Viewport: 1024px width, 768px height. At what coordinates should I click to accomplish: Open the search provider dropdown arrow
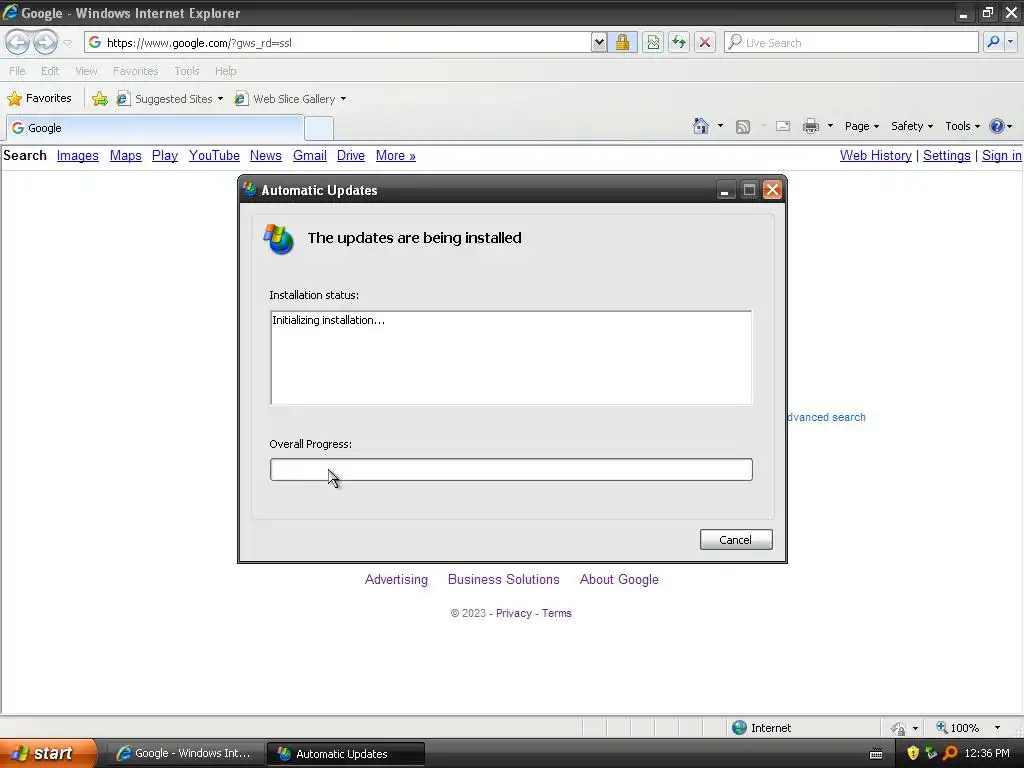coord(1011,42)
